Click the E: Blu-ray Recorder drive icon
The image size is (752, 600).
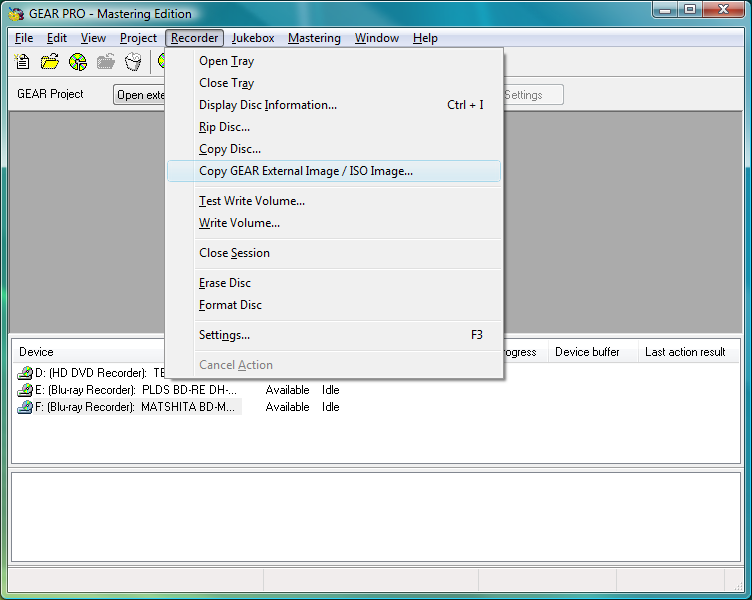pos(25,390)
